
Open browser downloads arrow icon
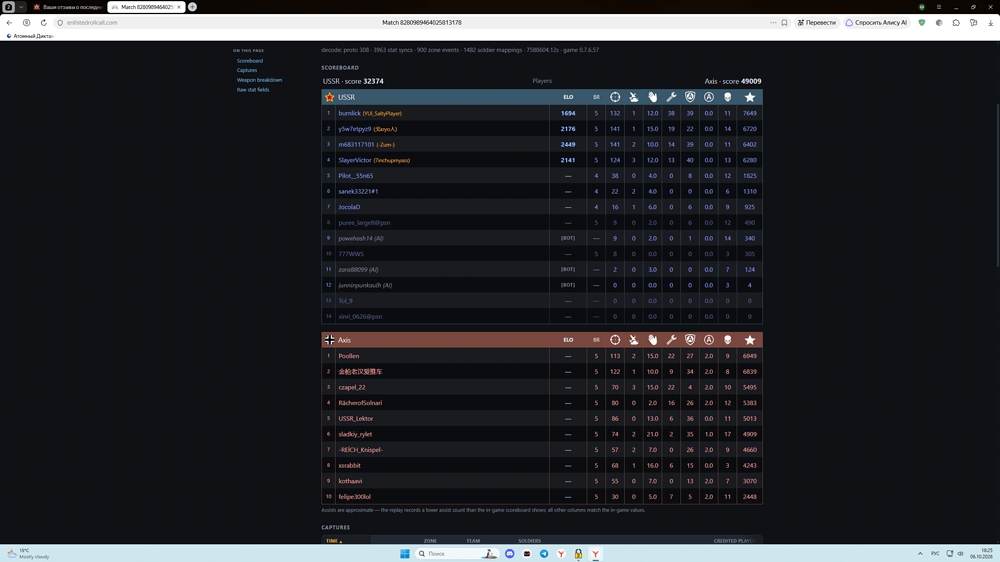pyautogui.click(x=990, y=22)
